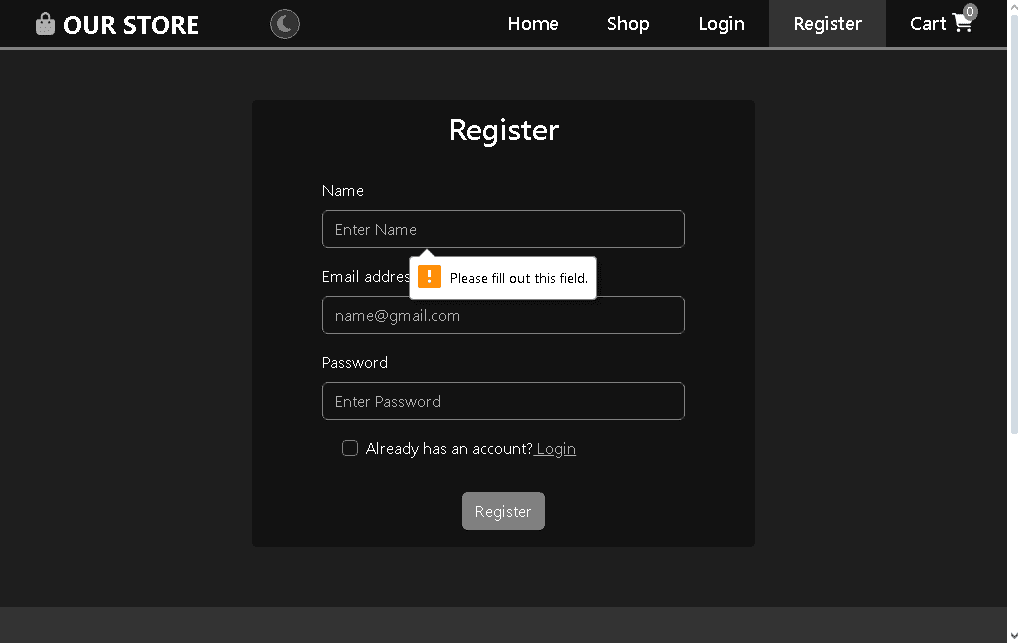Open the shopping cart icon
Screen dimensions: 1022x643
pyautogui.click(x=962, y=23)
